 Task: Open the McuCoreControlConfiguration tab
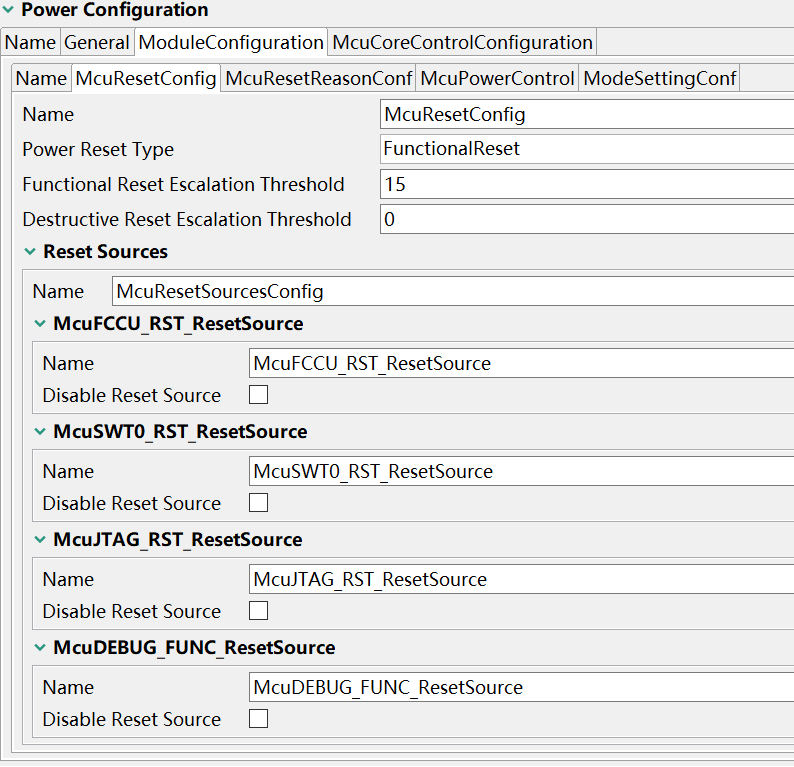462,42
